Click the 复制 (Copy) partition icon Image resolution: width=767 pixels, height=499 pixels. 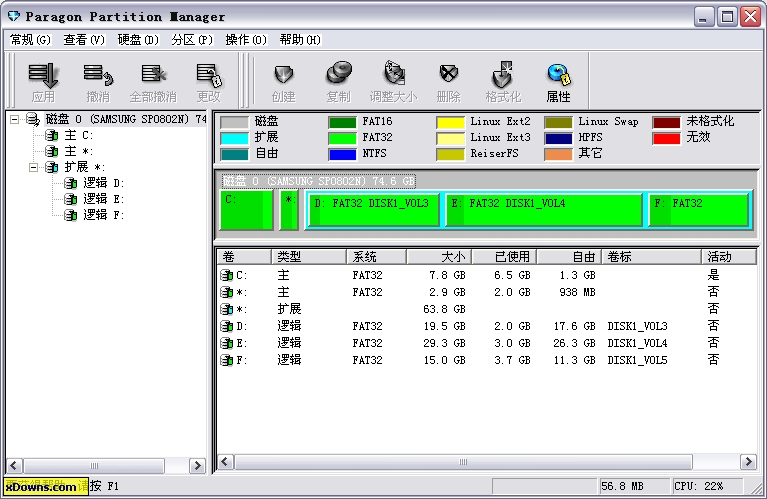338,82
